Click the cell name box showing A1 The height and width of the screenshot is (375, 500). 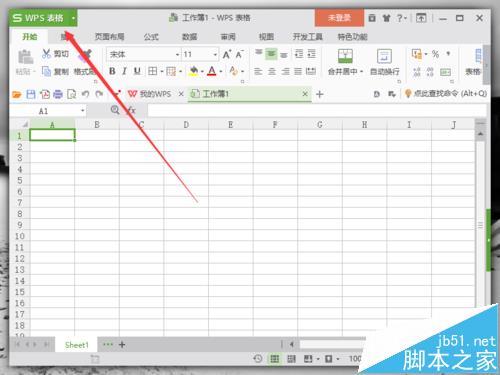pos(48,111)
